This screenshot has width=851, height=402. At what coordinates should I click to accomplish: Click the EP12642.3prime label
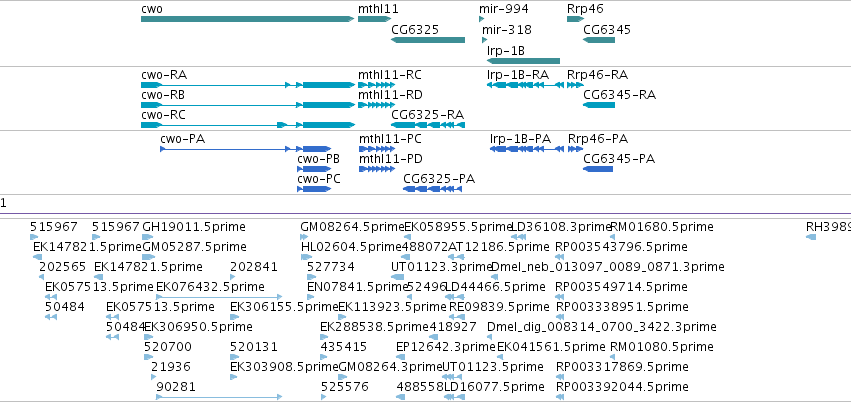tap(446, 347)
